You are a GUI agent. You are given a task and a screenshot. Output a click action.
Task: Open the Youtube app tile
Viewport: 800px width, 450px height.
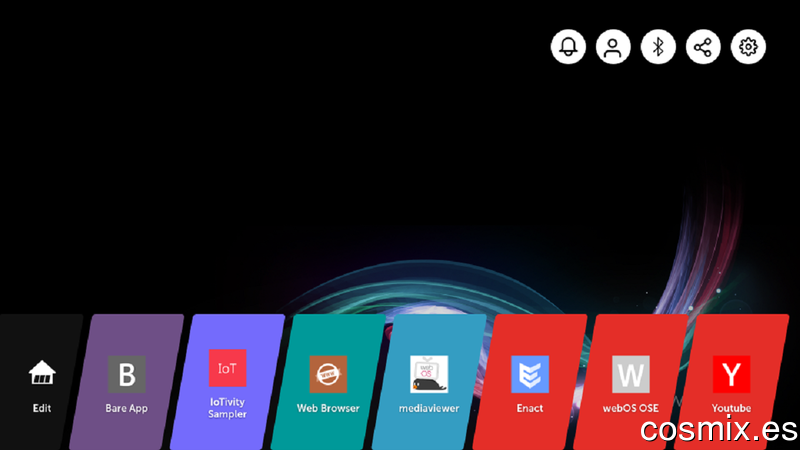tap(731, 382)
